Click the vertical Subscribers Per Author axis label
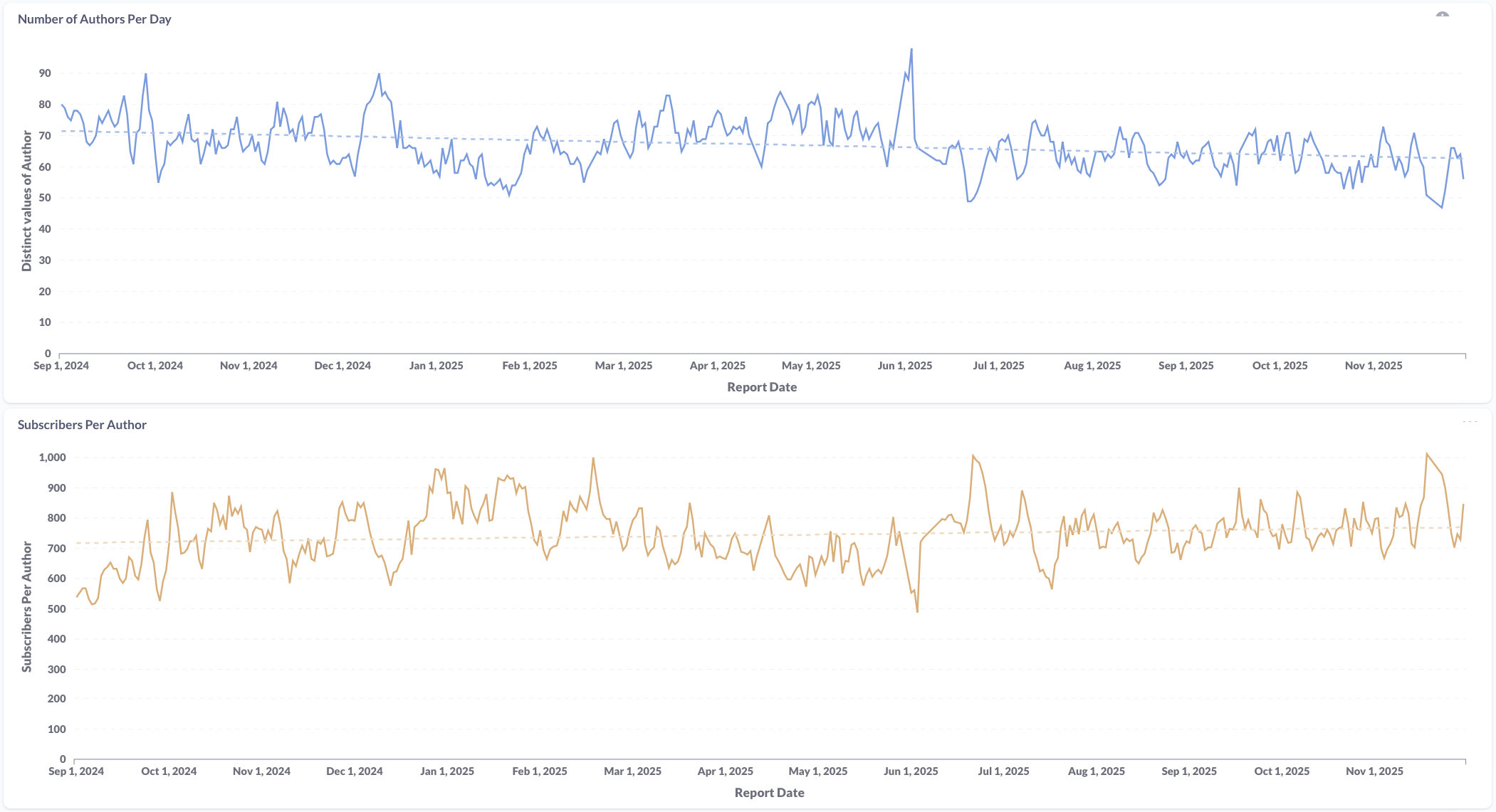The width and height of the screenshot is (1496, 812). coord(27,606)
